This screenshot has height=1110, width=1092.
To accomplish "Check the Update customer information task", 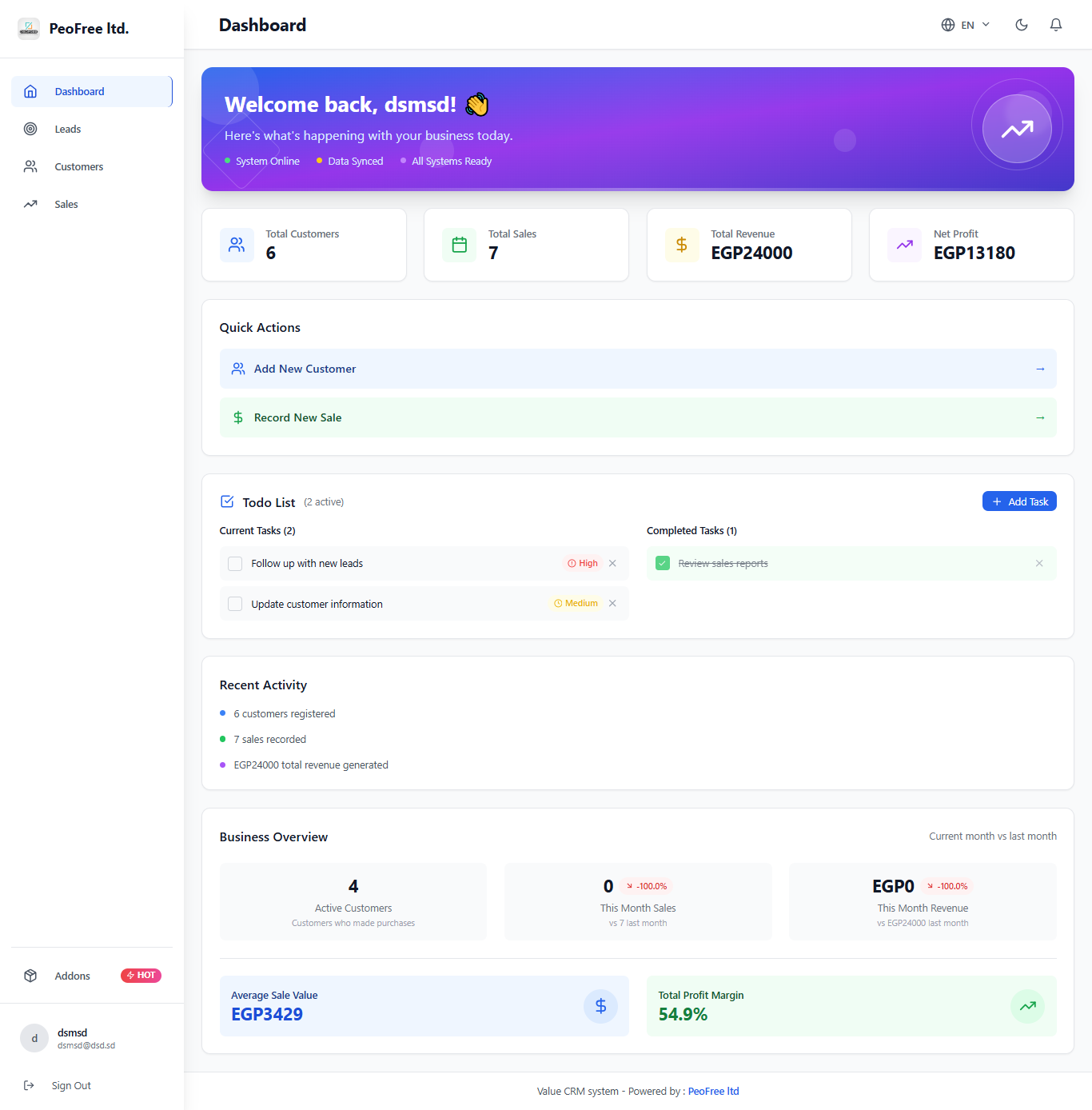I will [x=235, y=604].
